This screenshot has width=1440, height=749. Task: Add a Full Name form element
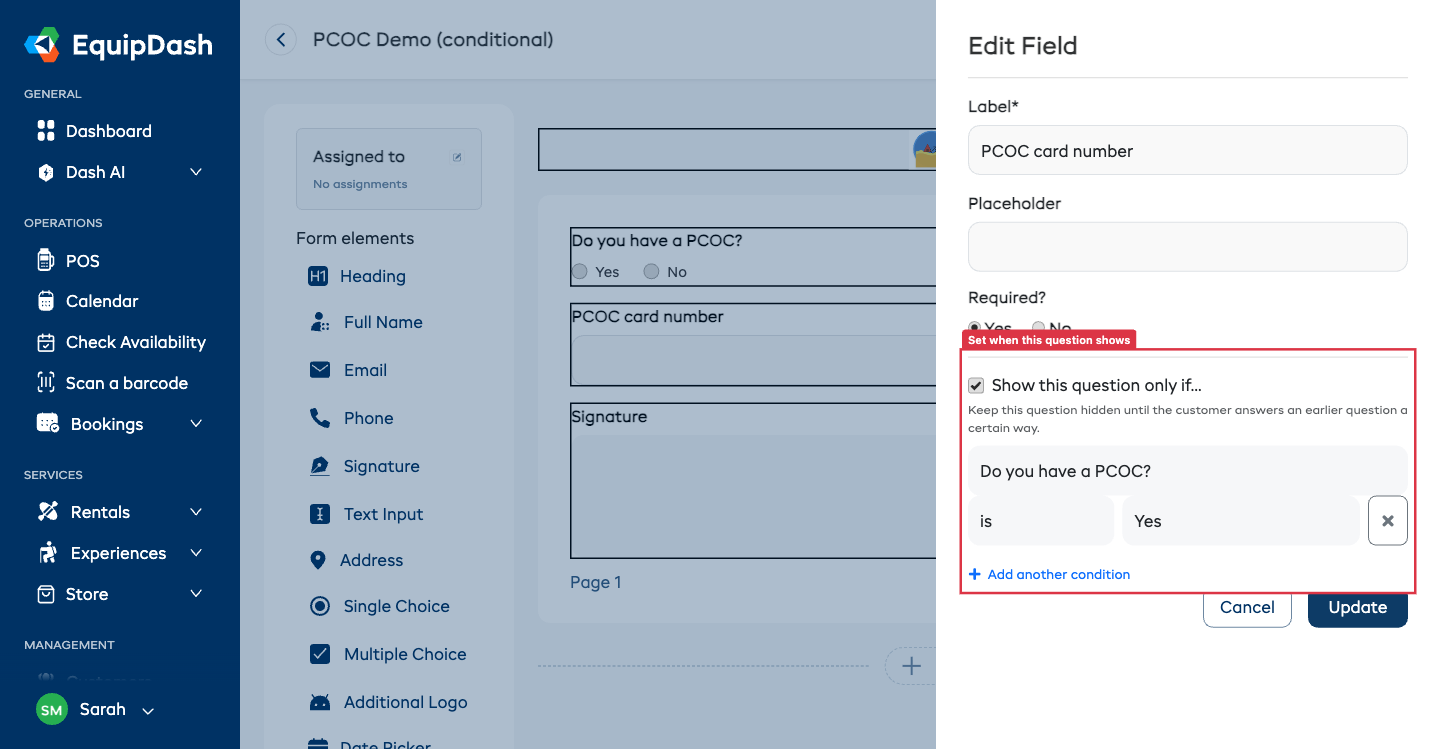383,322
